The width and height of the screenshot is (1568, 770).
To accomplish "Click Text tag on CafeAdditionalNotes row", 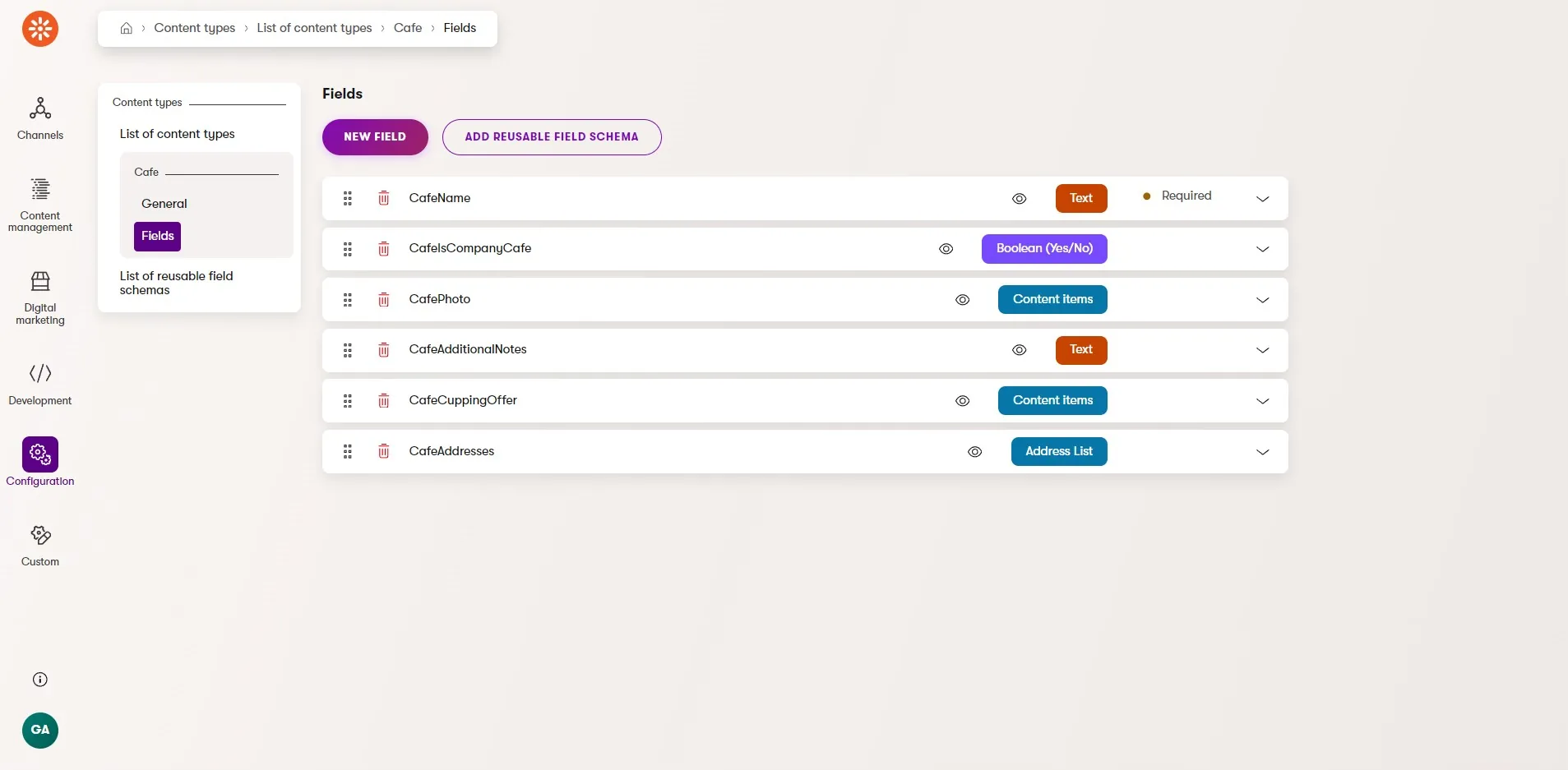I will [1081, 350].
